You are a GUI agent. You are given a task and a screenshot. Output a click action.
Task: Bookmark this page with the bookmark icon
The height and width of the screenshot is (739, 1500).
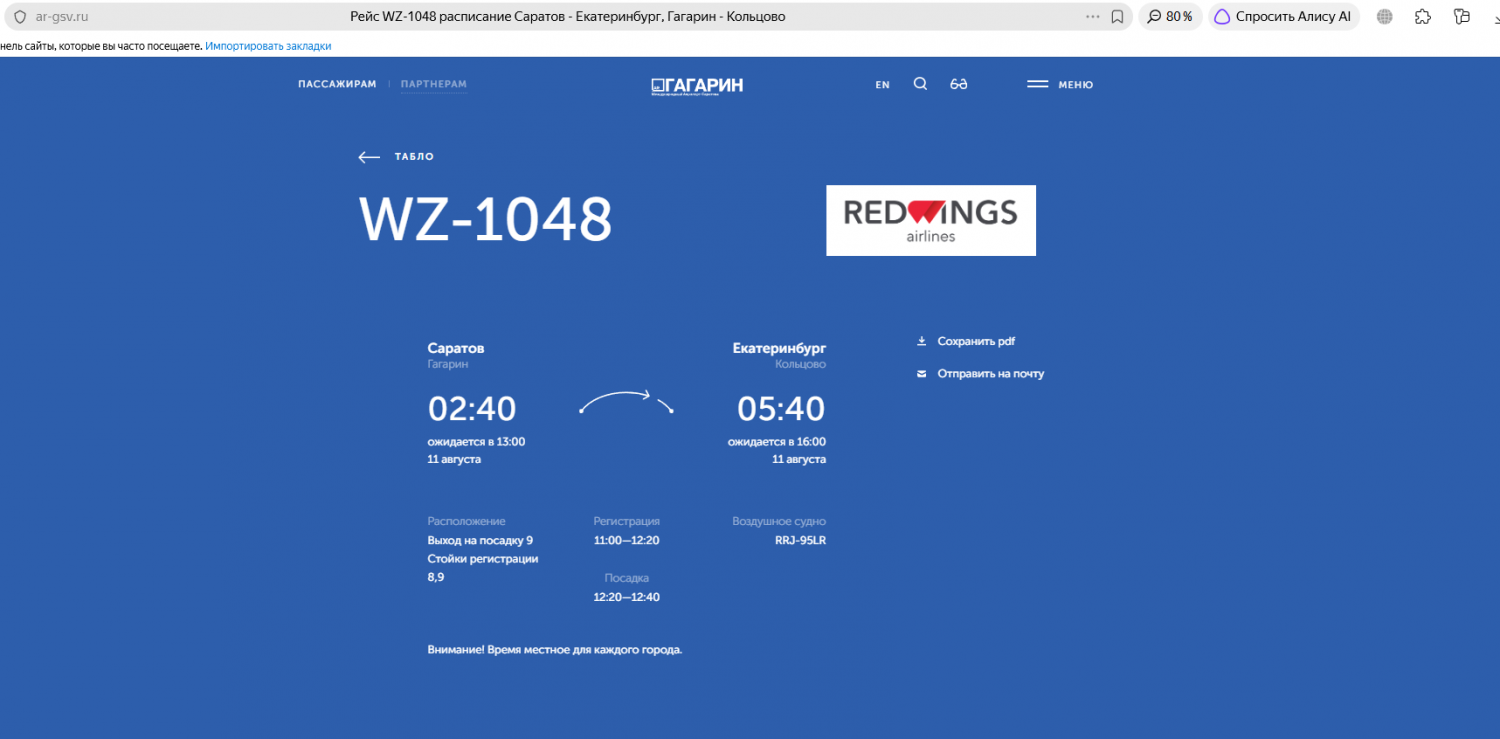[1118, 17]
